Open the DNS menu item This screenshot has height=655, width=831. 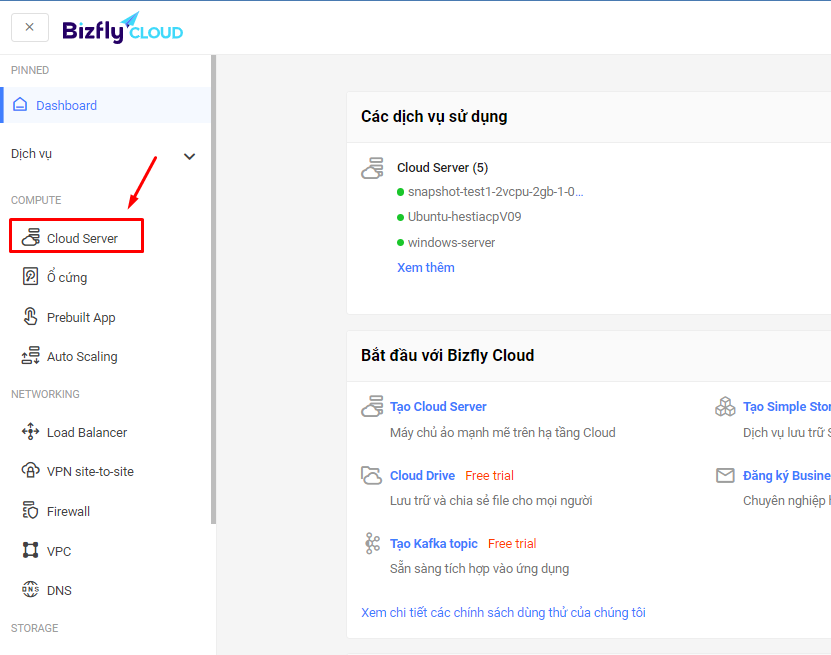point(59,590)
